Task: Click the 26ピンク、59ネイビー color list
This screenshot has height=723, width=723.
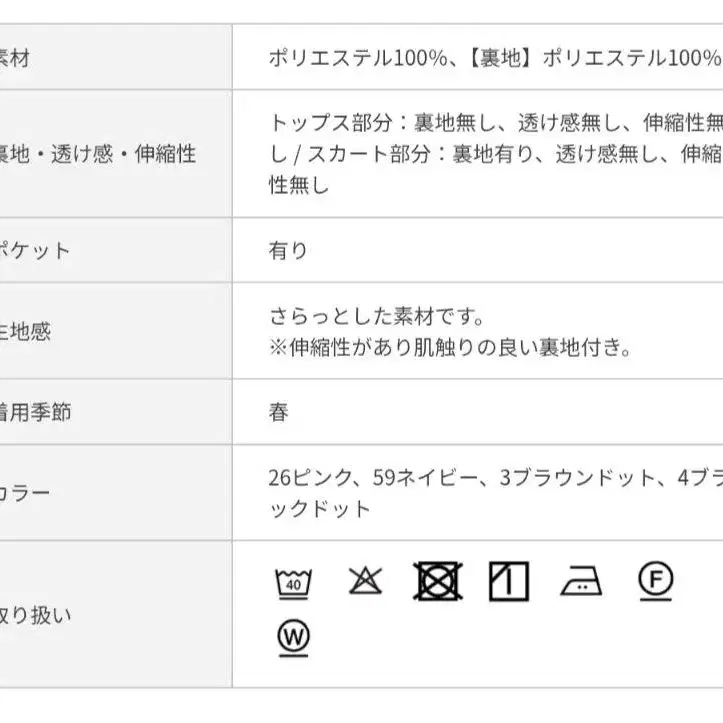Action: point(496,493)
